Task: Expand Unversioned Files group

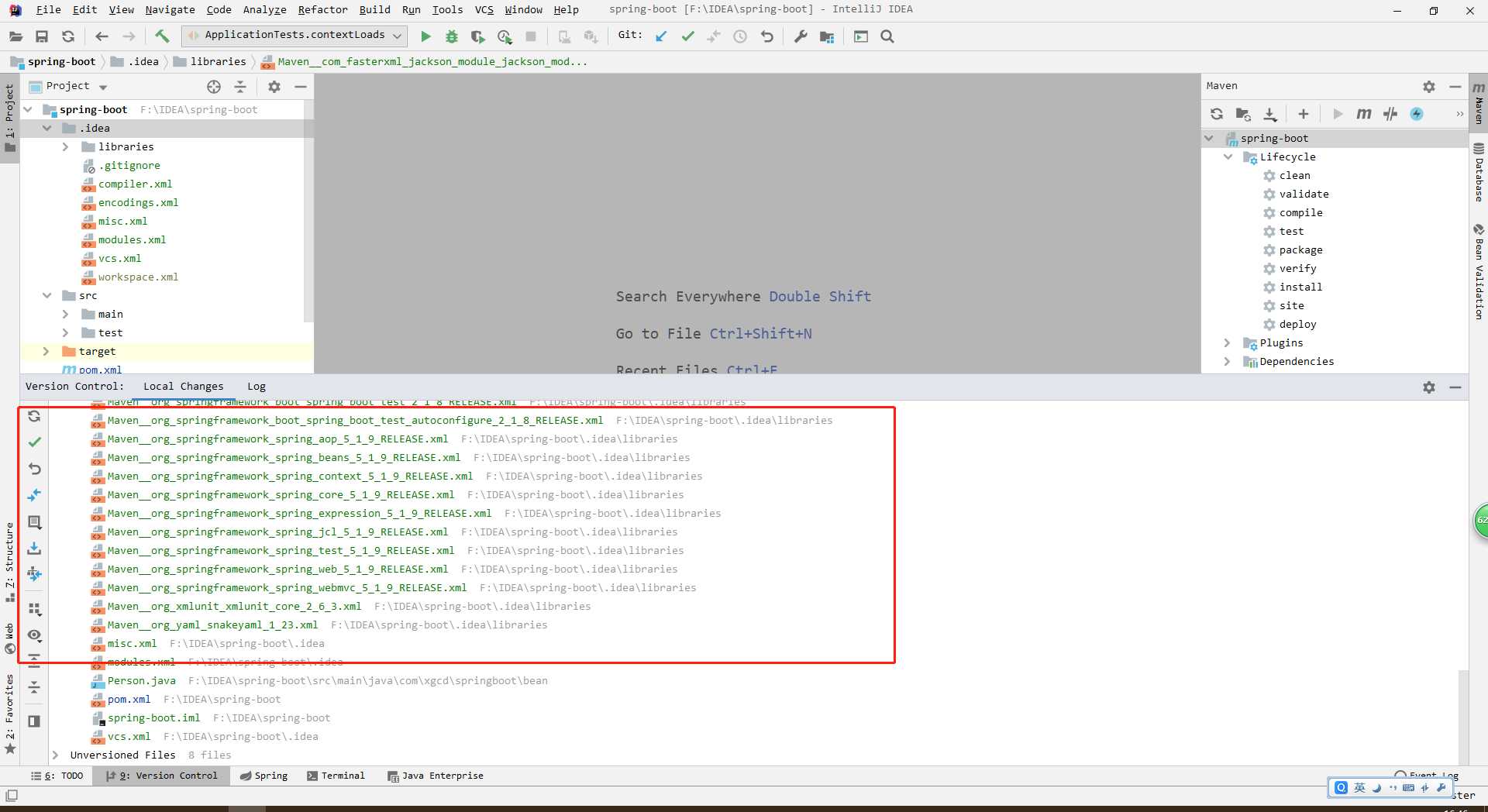Action: click(55, 755)
